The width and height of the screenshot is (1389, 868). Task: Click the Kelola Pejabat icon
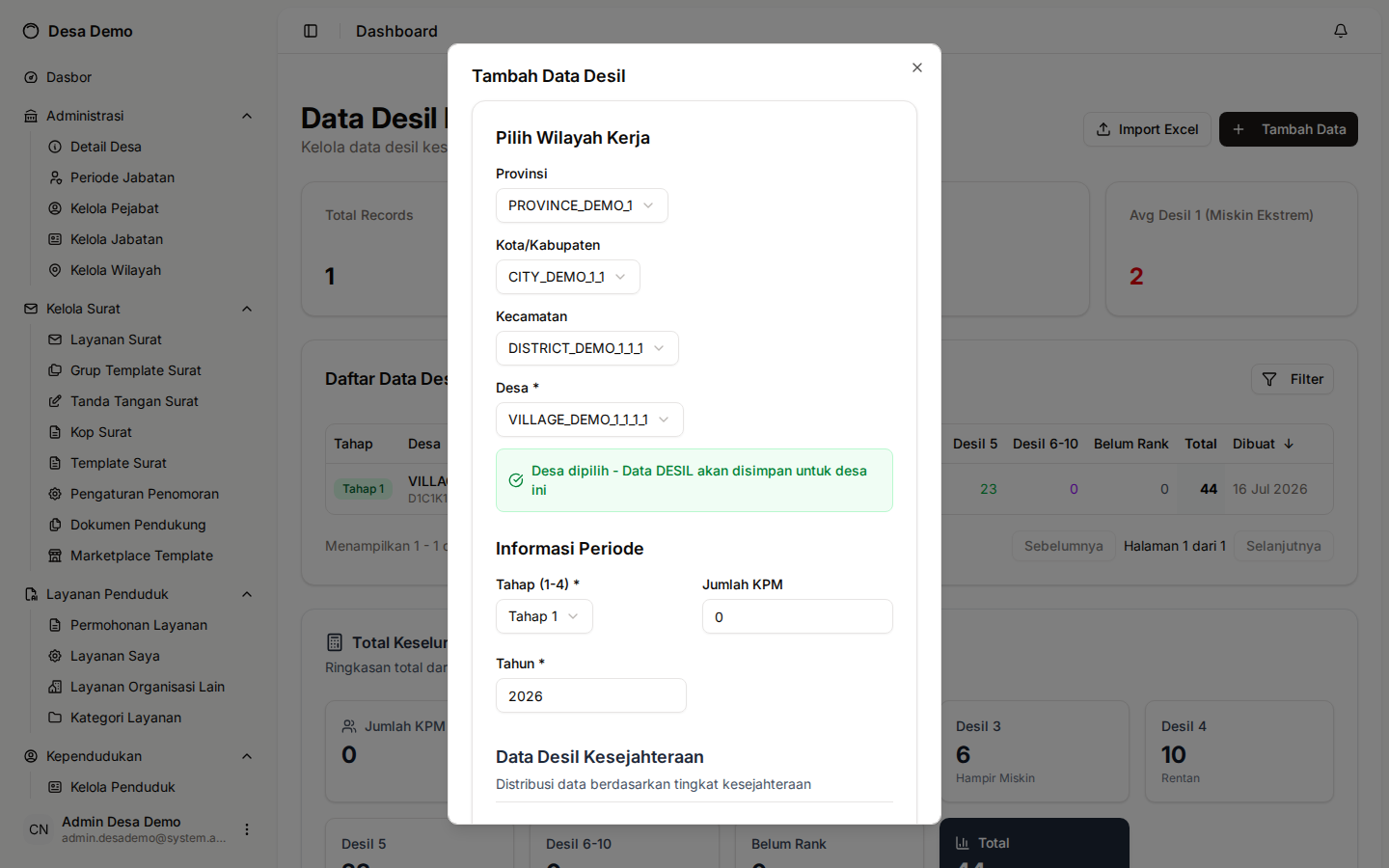(55, 208)
